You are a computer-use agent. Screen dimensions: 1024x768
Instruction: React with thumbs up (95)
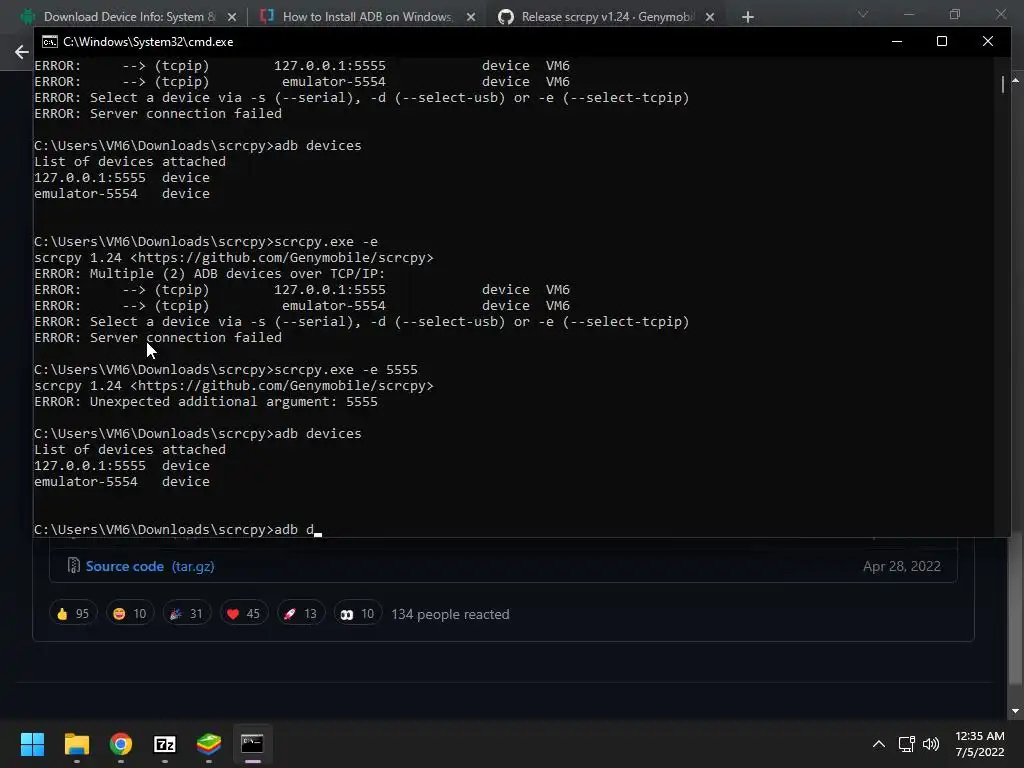click(x=73, y=613)
